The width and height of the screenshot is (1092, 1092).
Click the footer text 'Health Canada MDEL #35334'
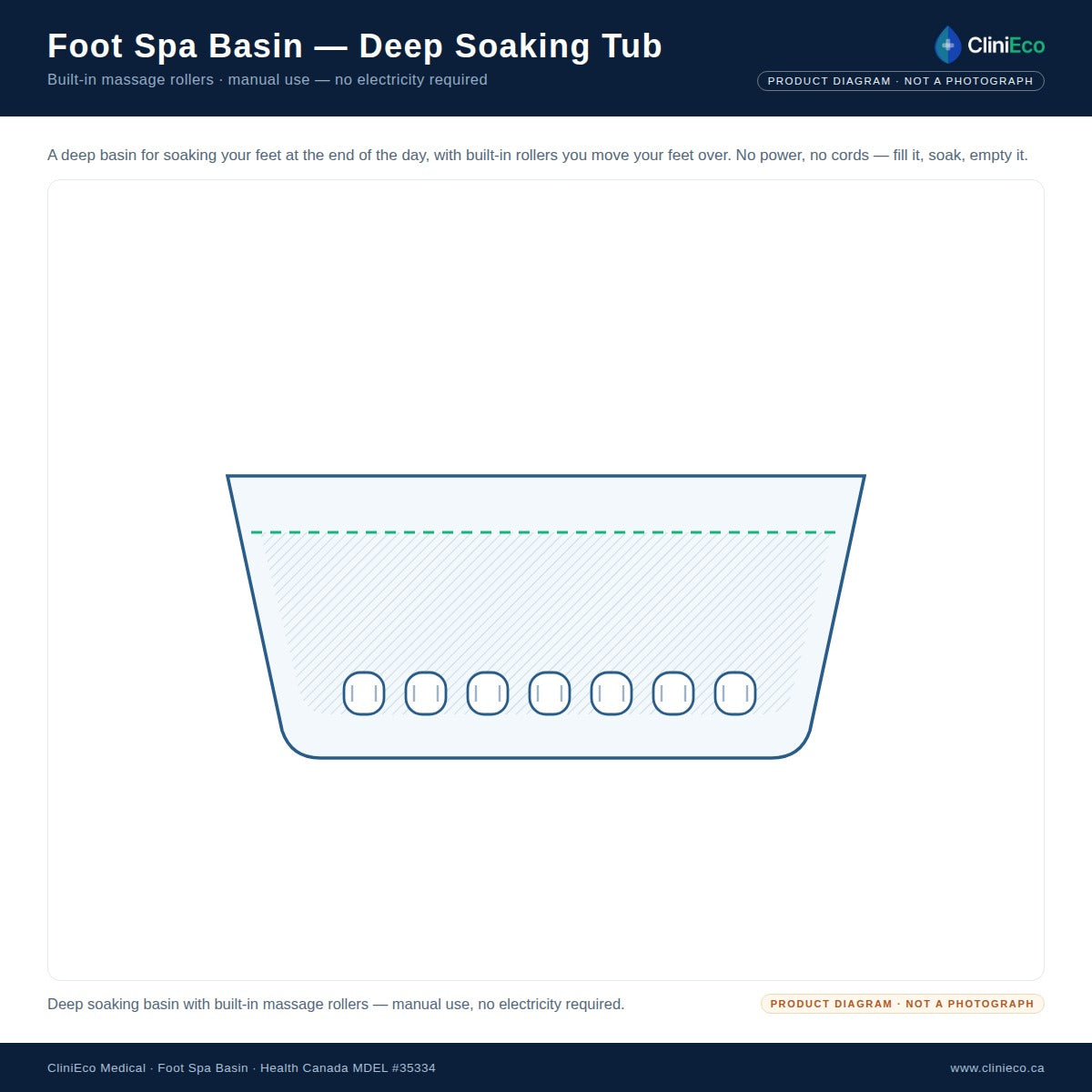348,1067
